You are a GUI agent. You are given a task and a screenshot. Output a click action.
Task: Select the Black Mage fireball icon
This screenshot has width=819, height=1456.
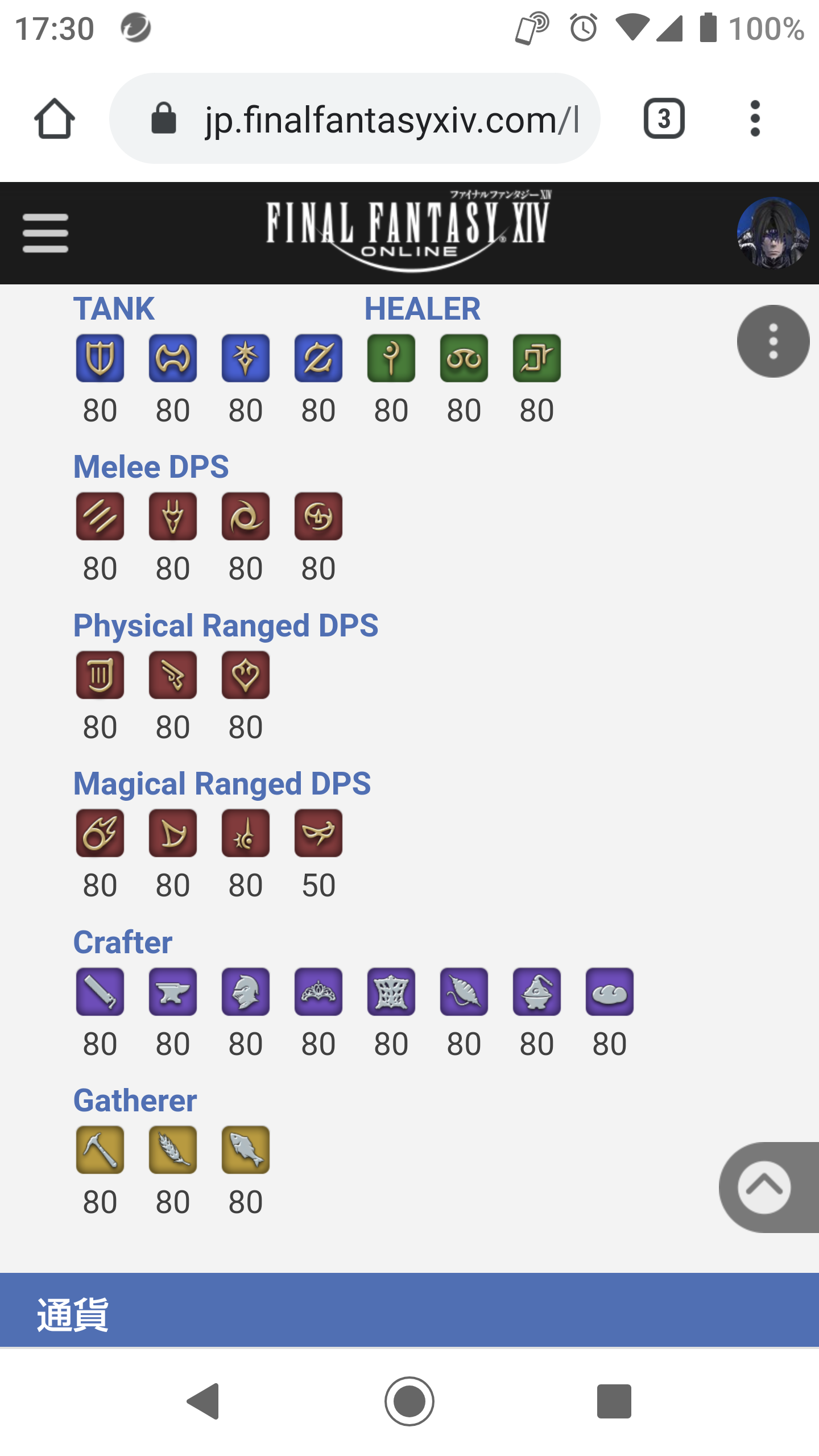100,833
